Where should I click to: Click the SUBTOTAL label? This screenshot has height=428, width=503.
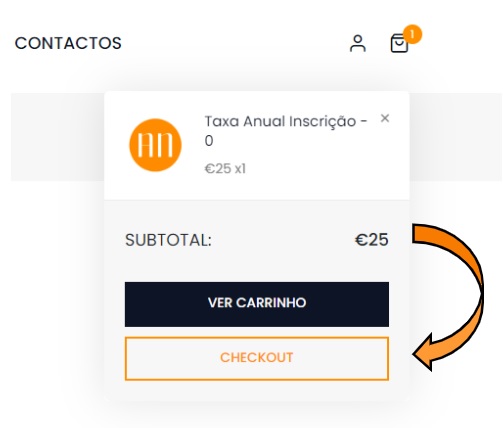168,240
